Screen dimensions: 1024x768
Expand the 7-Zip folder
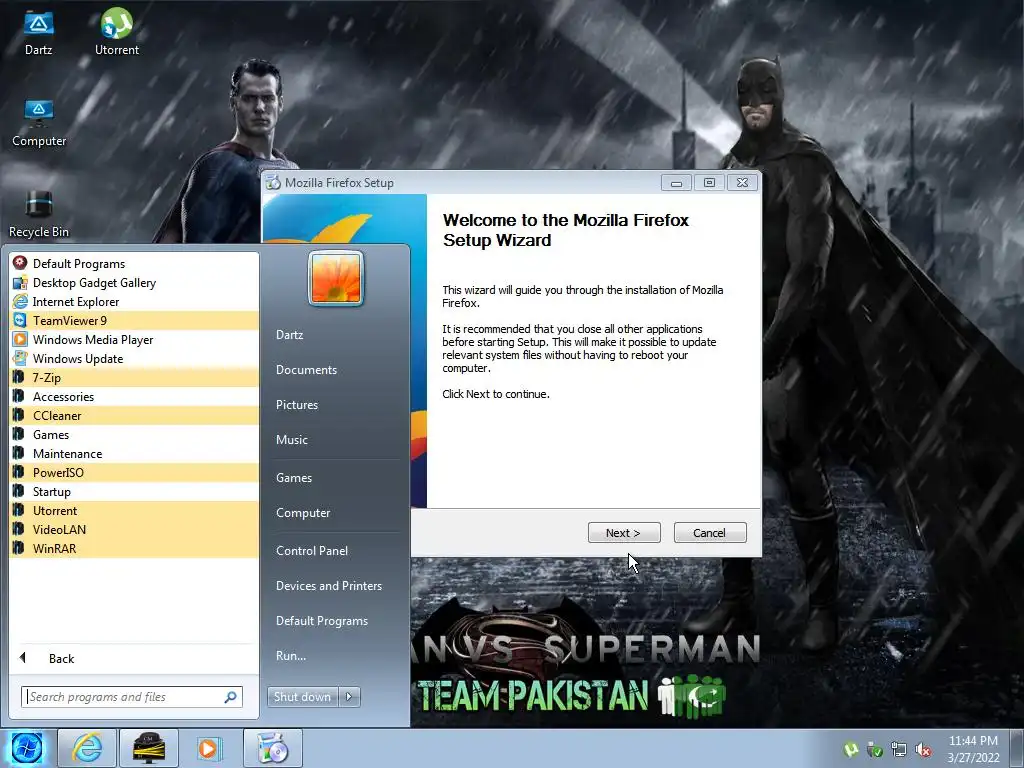[135, 377]
